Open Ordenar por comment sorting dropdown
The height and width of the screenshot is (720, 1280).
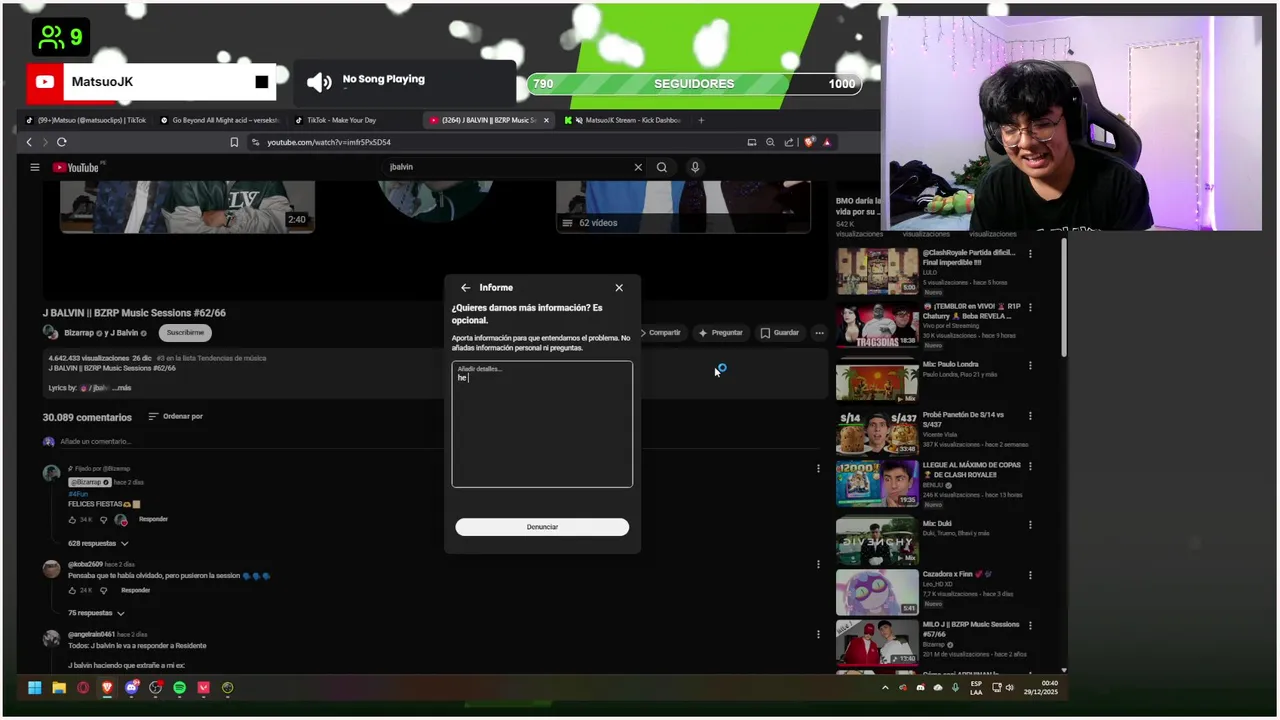click(x=176, y=416)
